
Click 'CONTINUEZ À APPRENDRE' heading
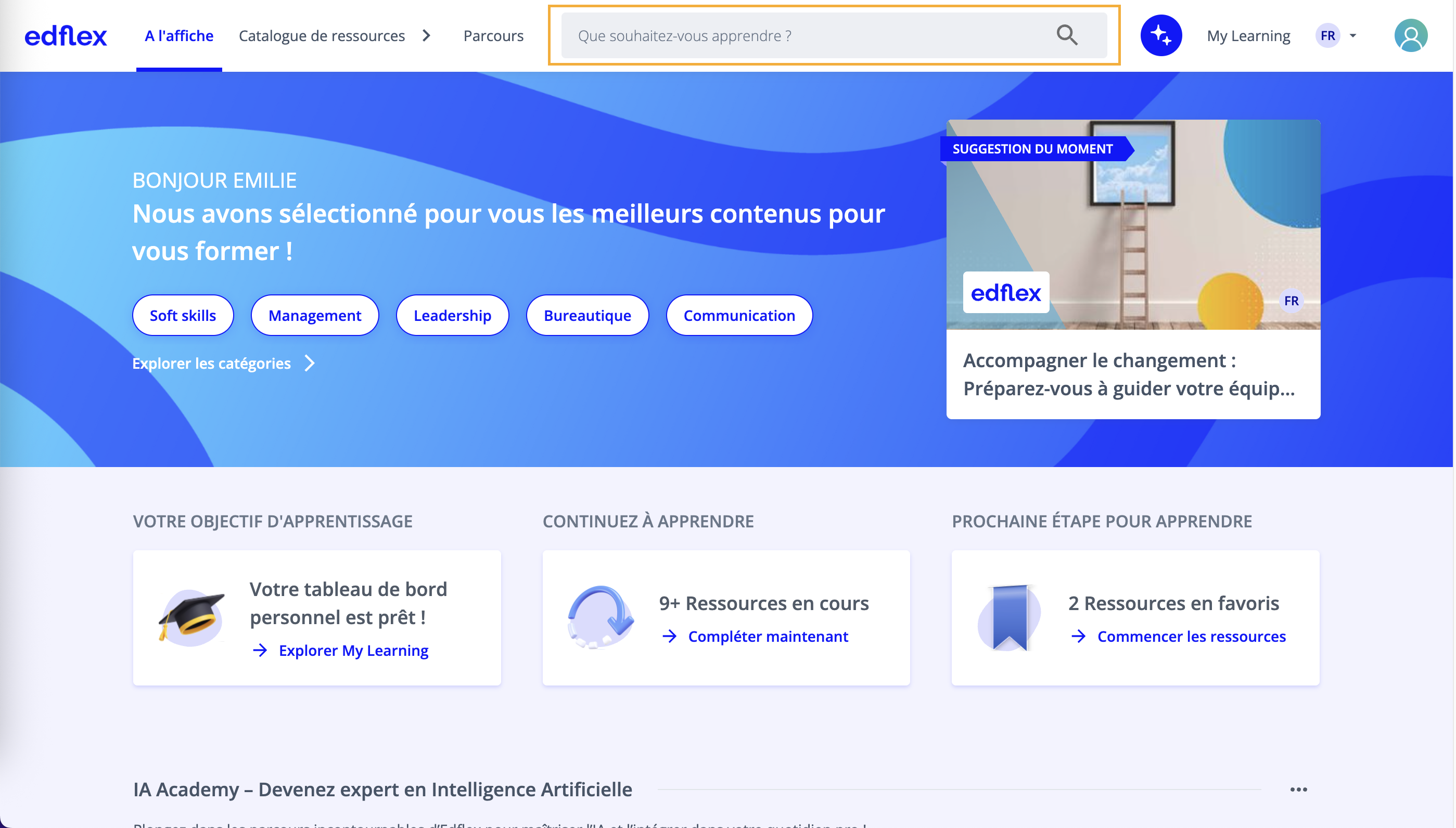pyautogui.click(x=648, y=522)
